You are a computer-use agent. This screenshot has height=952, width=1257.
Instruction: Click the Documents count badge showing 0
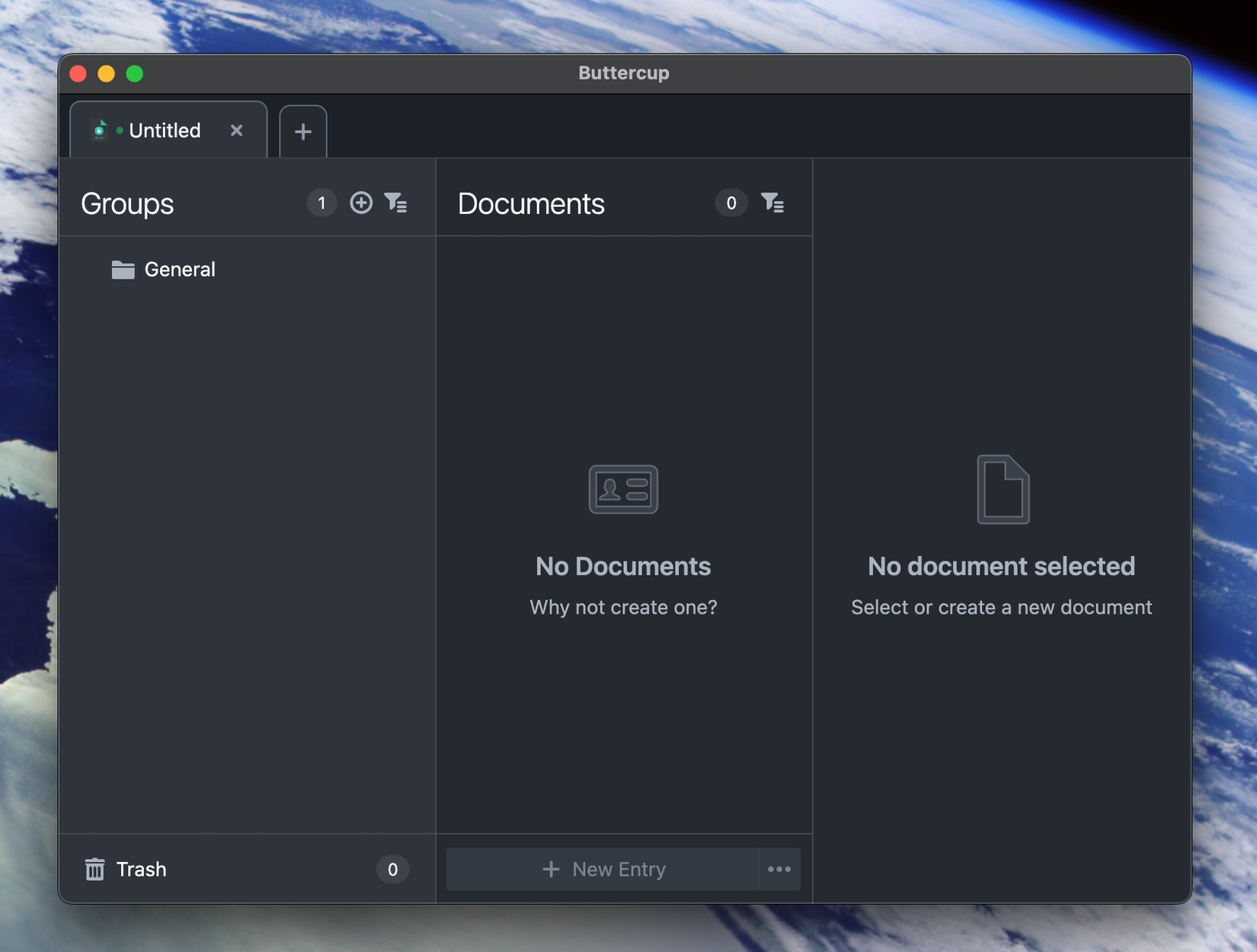coord(731,203)
